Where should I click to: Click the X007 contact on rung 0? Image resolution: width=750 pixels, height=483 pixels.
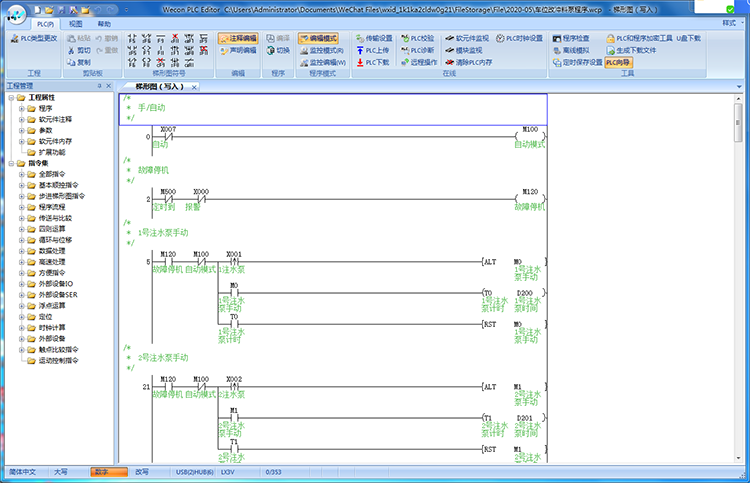click(x=168, y=135)
